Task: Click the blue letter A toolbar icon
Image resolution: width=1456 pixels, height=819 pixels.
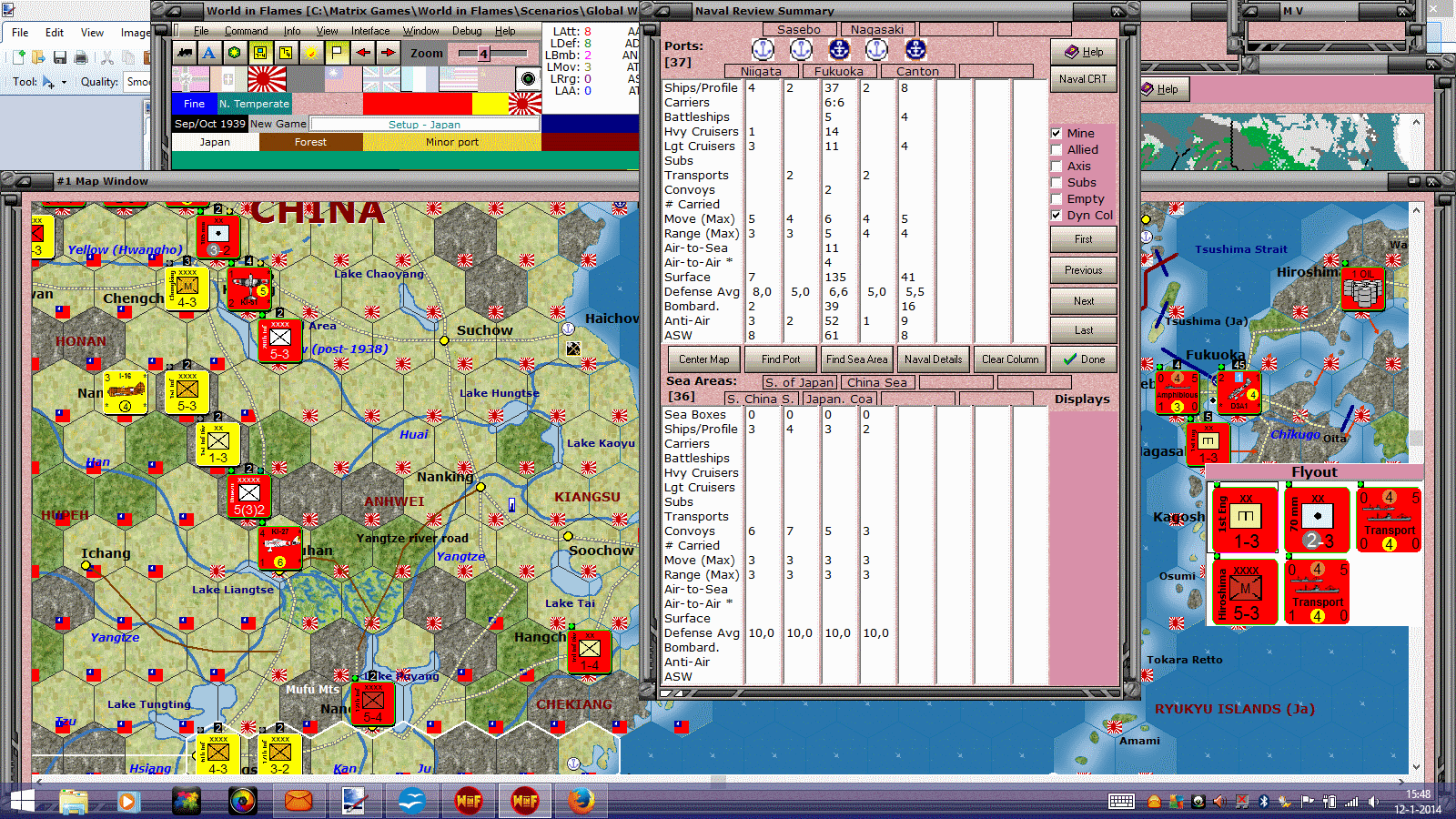Action: pyautogui.click(x=209, y=53)
